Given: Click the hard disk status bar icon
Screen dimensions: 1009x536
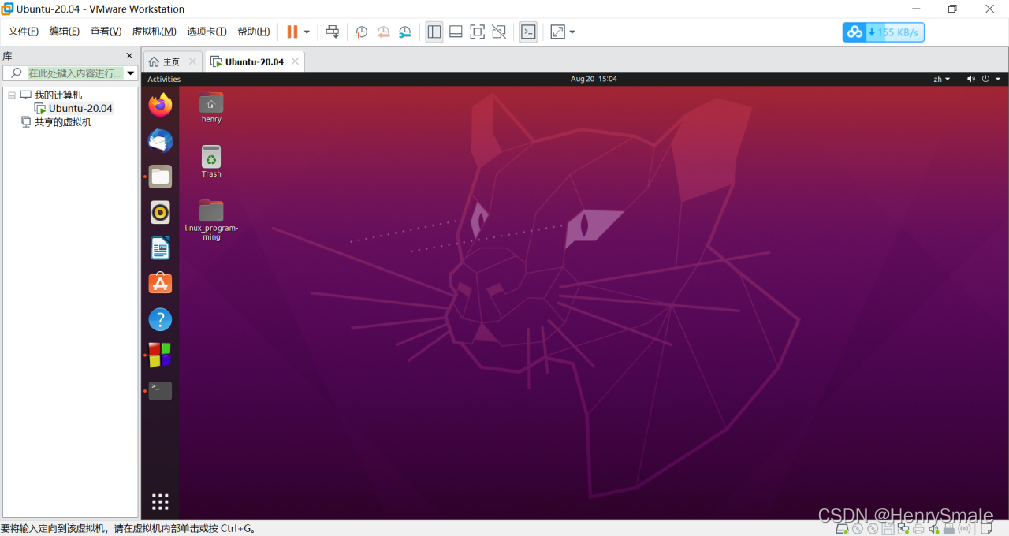Looking at the screenshot, I should [842, 529].
